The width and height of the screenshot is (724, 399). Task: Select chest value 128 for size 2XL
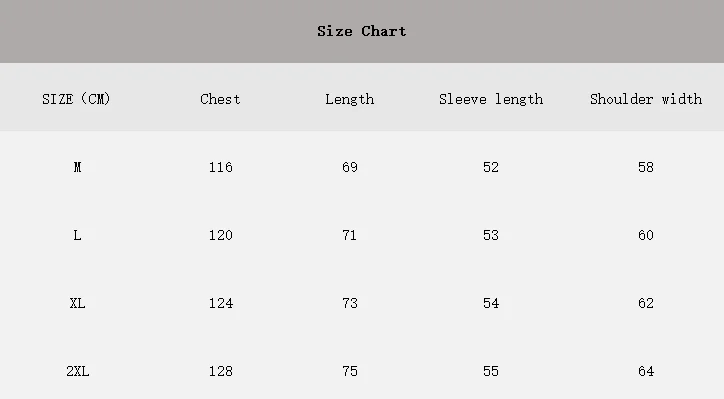coord(221,371)
